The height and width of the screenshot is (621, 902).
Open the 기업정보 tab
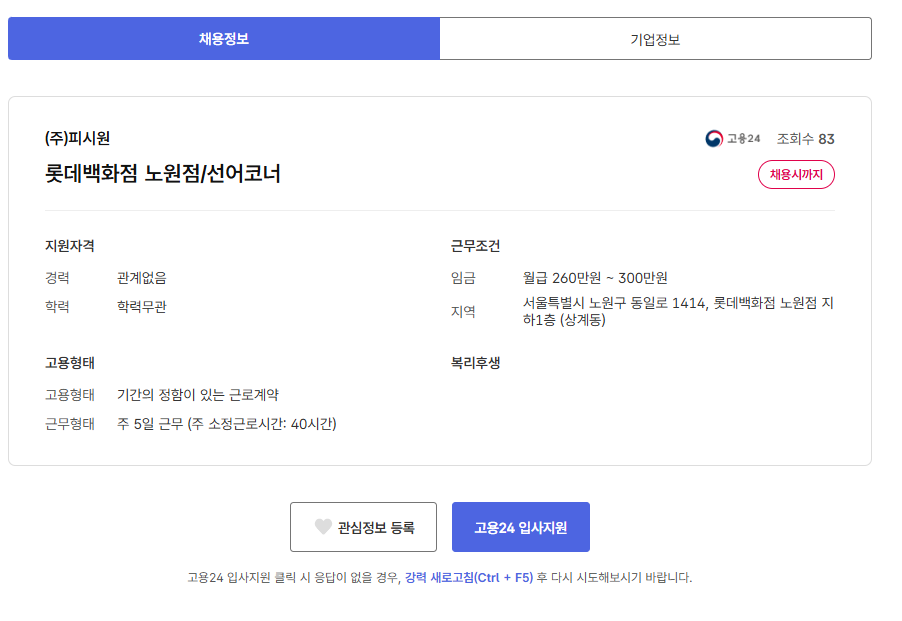pos(655,39)
